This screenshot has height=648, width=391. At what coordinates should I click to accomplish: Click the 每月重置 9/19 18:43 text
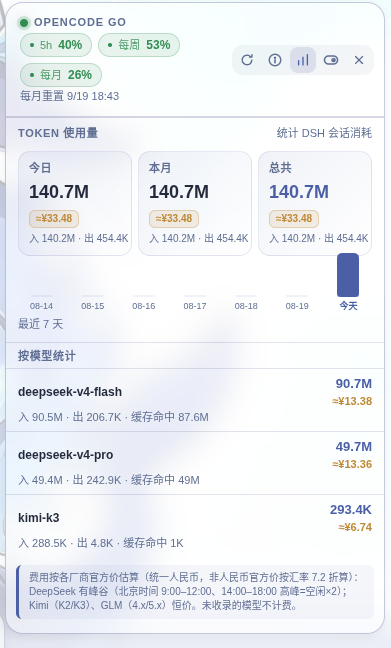69,96
